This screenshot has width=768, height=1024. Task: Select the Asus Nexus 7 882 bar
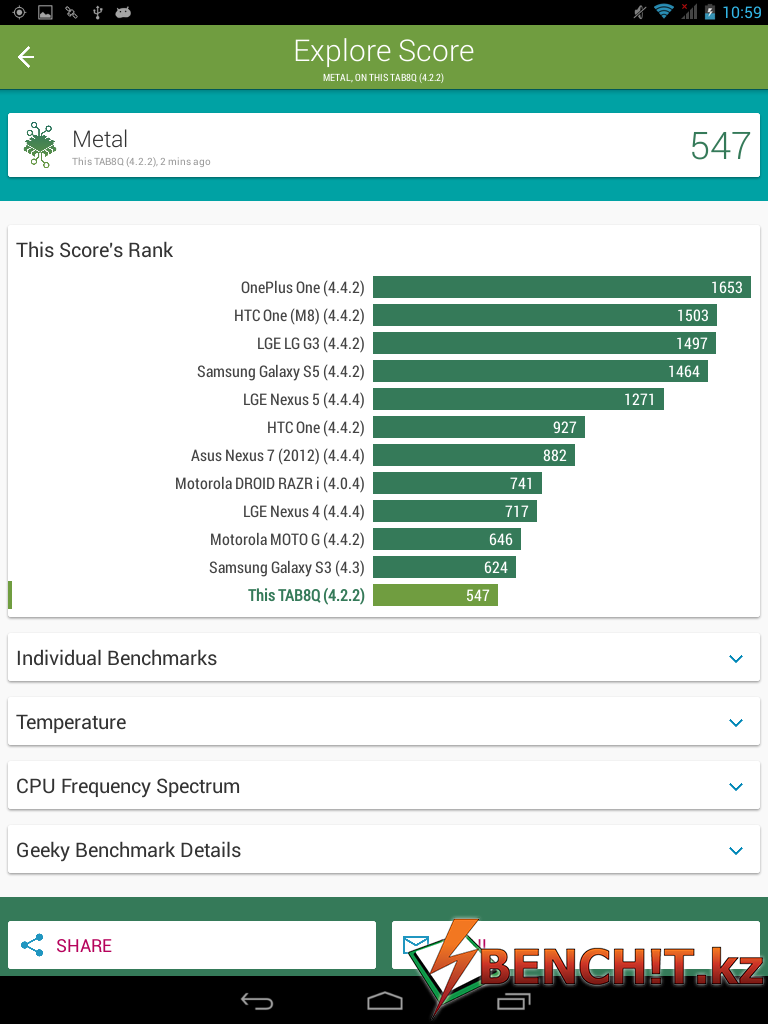coord(473,456)
